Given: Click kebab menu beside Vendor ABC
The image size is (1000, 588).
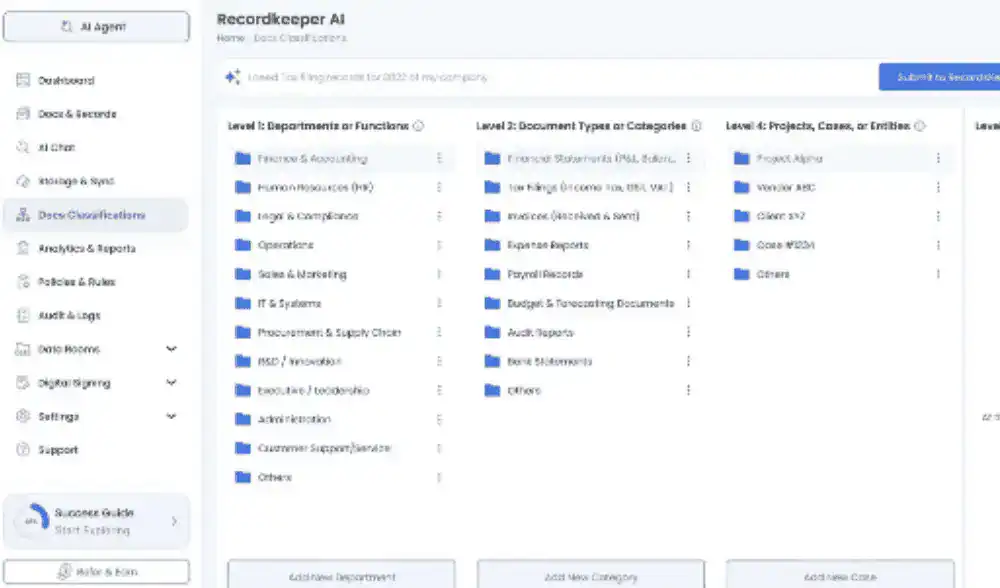Looking at the screenshot, I should [x=937, y=187].
